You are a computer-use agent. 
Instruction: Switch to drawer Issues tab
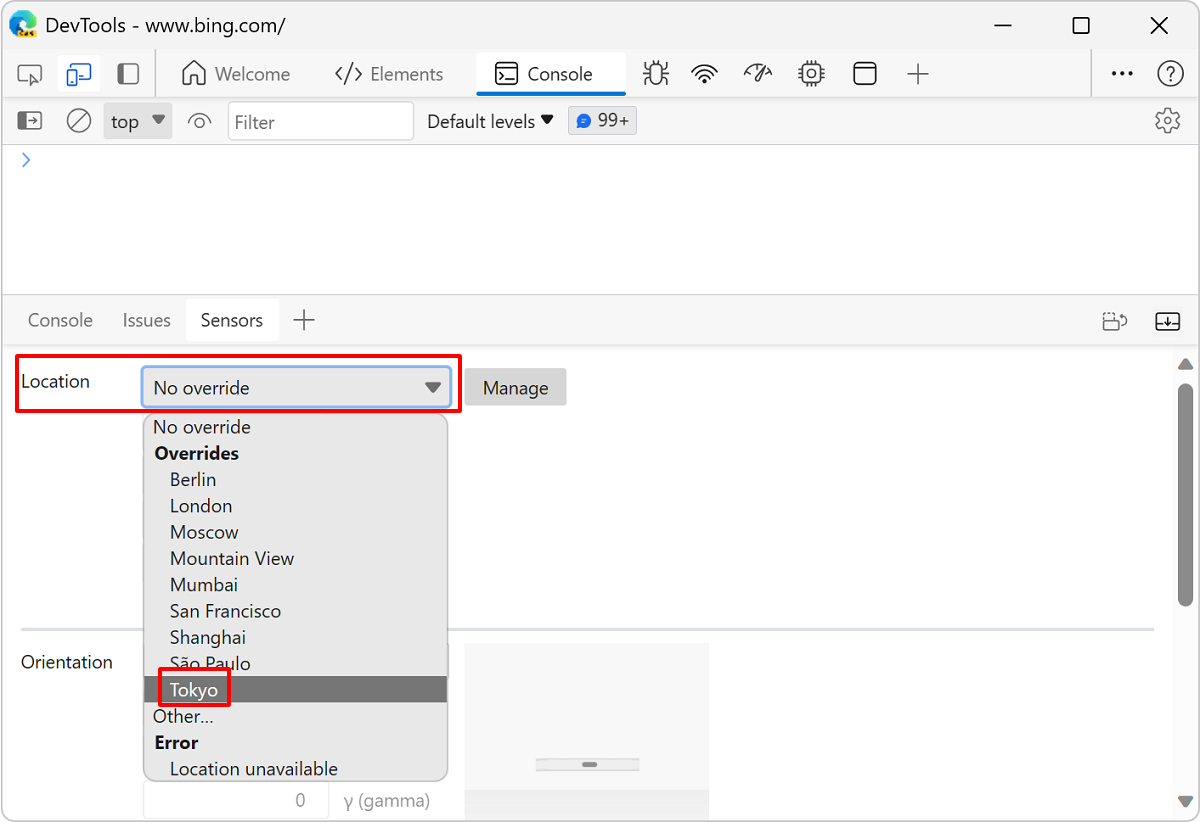point(147,320)
